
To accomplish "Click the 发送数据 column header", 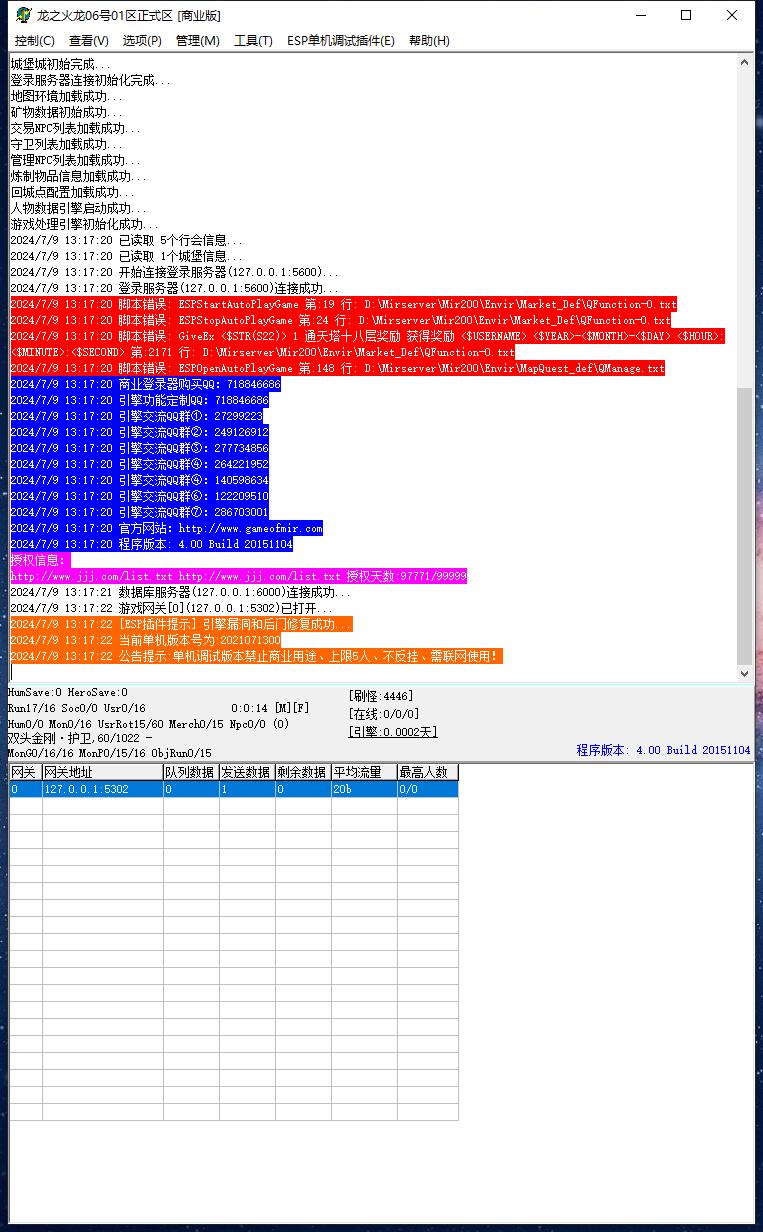I will click(246, 772).
